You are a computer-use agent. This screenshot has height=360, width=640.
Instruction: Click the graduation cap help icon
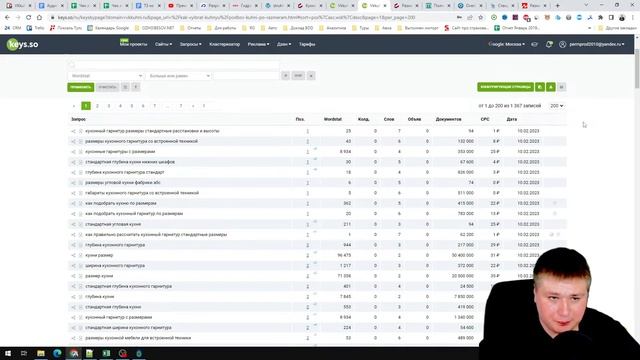click(x=534, y=44)
